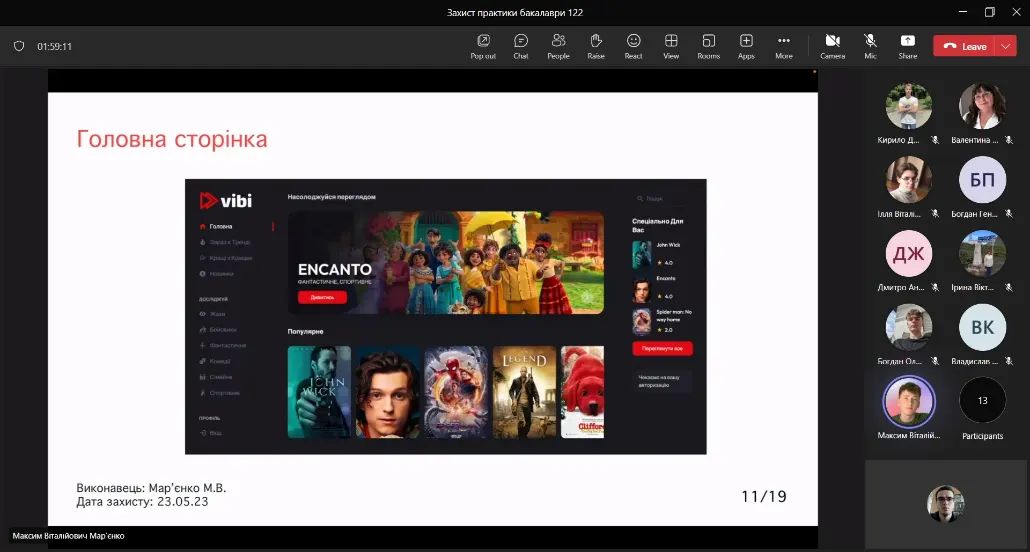Screen dimensions: 1030x552
Task: Open the Apps panel
Action: point(746,45)
